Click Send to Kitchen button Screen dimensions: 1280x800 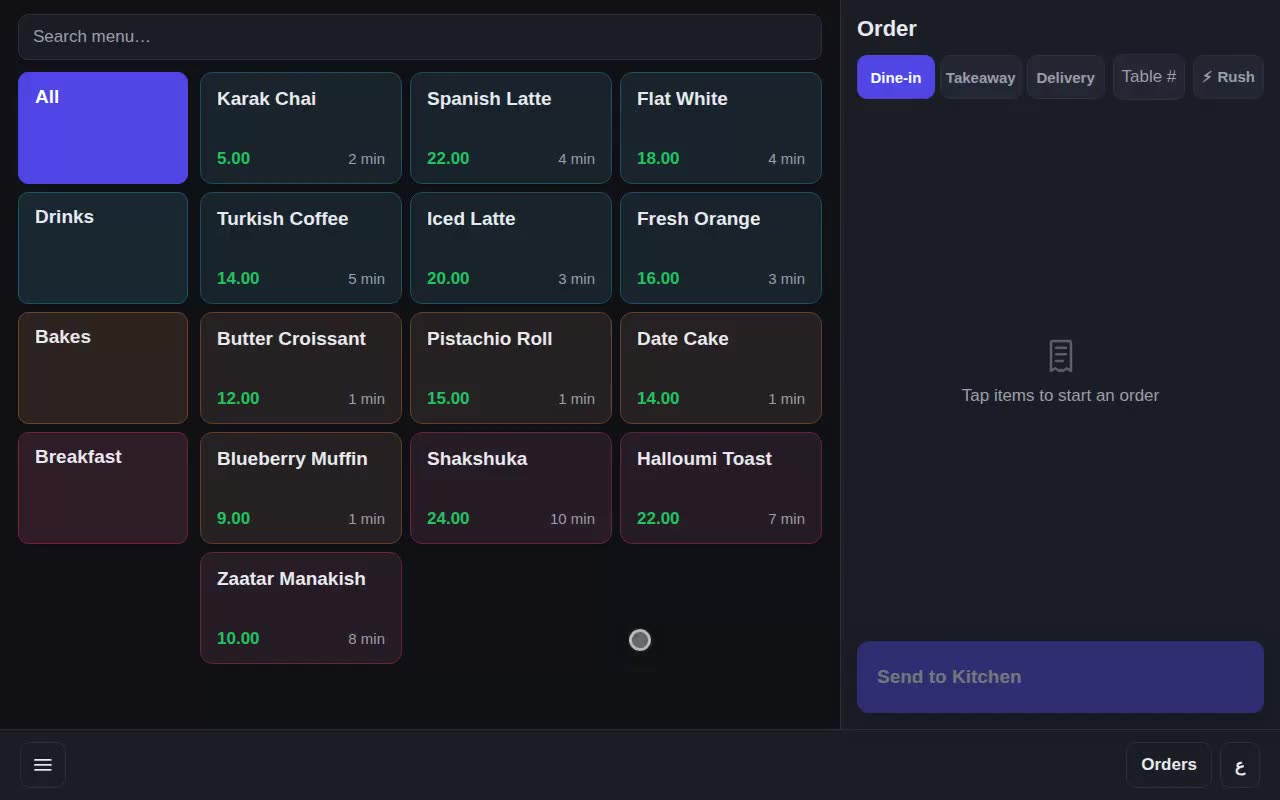pyautogui.click(x=1060, y=677)
